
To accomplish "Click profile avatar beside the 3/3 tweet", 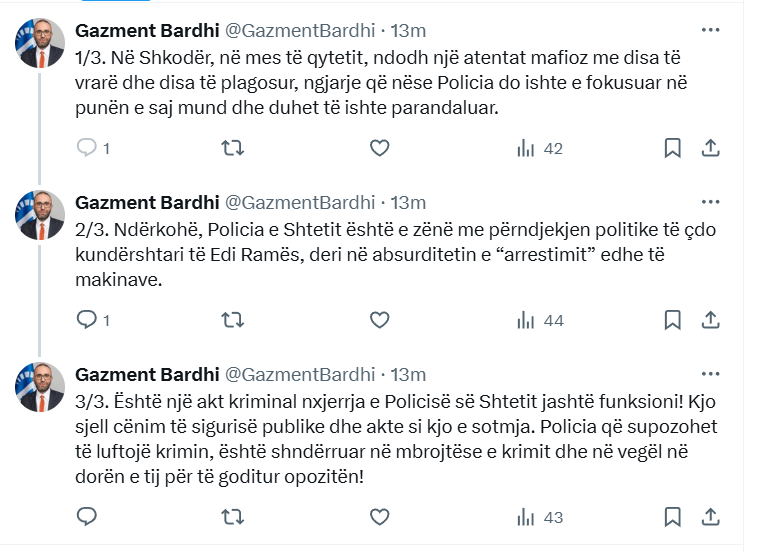I will click(40, 387).
